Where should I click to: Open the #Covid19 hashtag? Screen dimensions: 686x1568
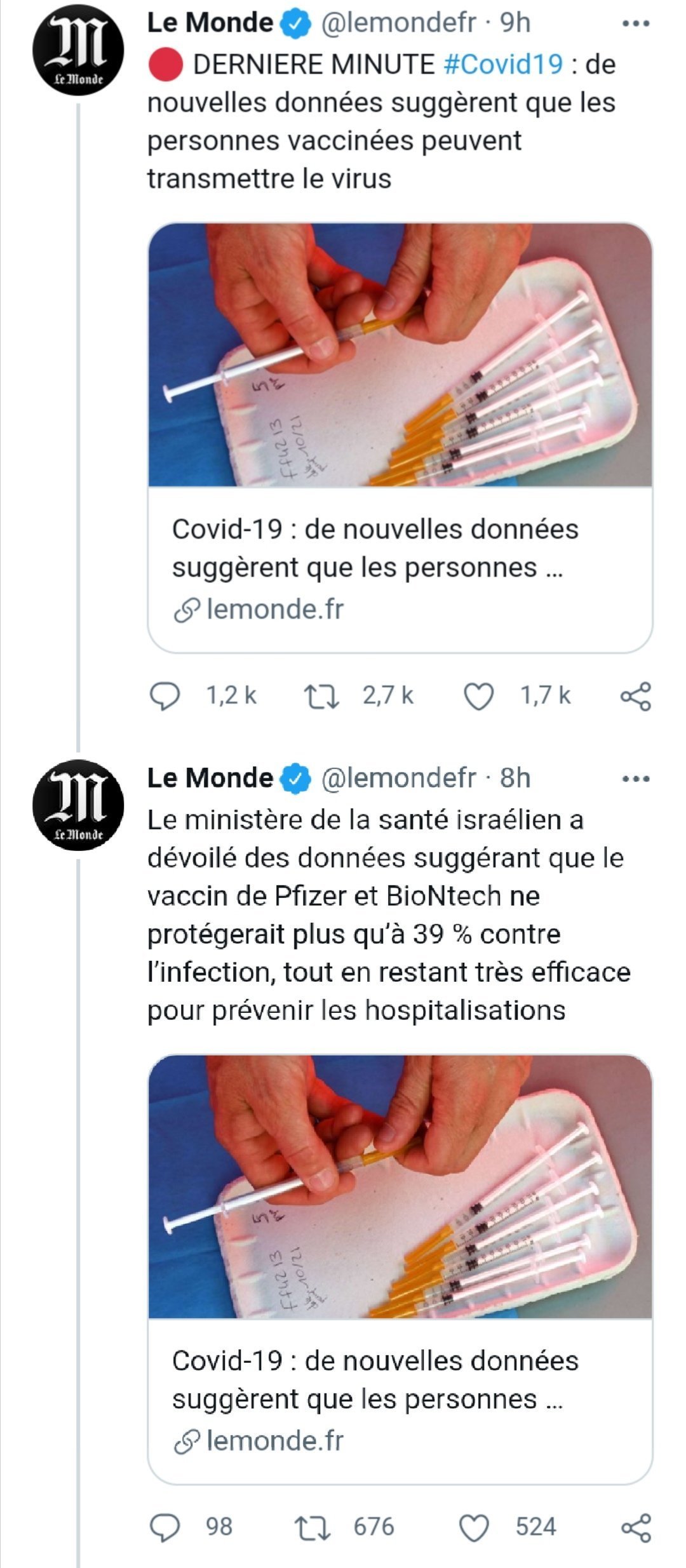(x=503, y=64)
